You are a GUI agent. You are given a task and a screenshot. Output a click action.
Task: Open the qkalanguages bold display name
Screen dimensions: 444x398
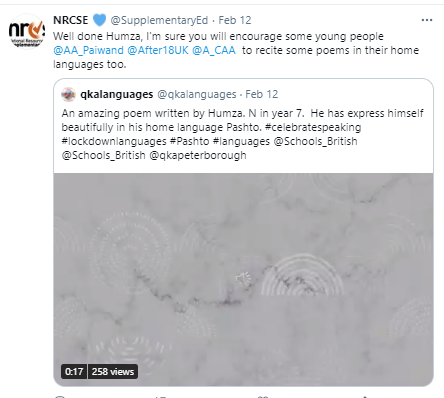(116, 95)
